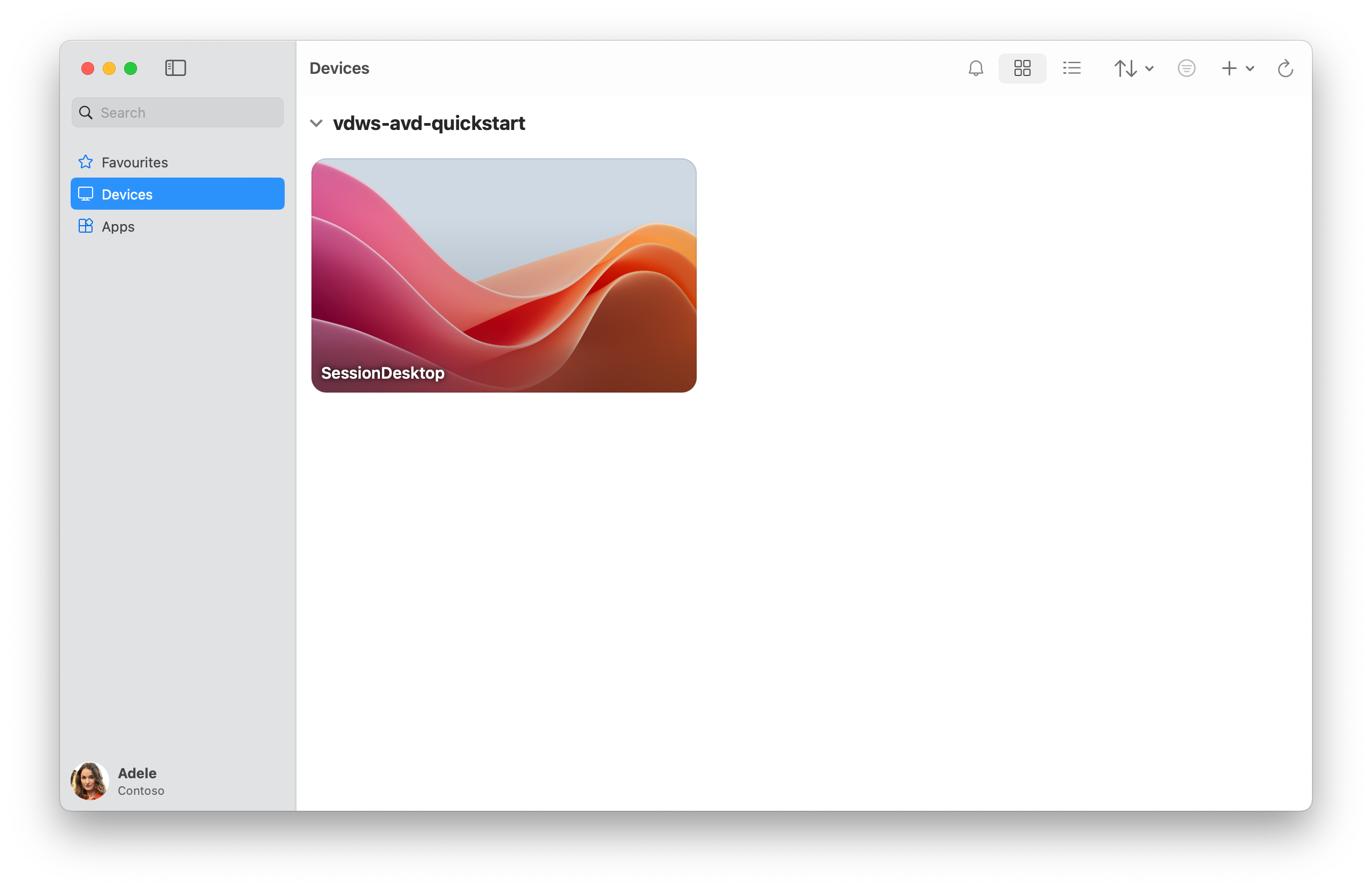Toggle the sidebar visibility
This screenshot has height=890, width=1372.
click(x=176, y=68)
